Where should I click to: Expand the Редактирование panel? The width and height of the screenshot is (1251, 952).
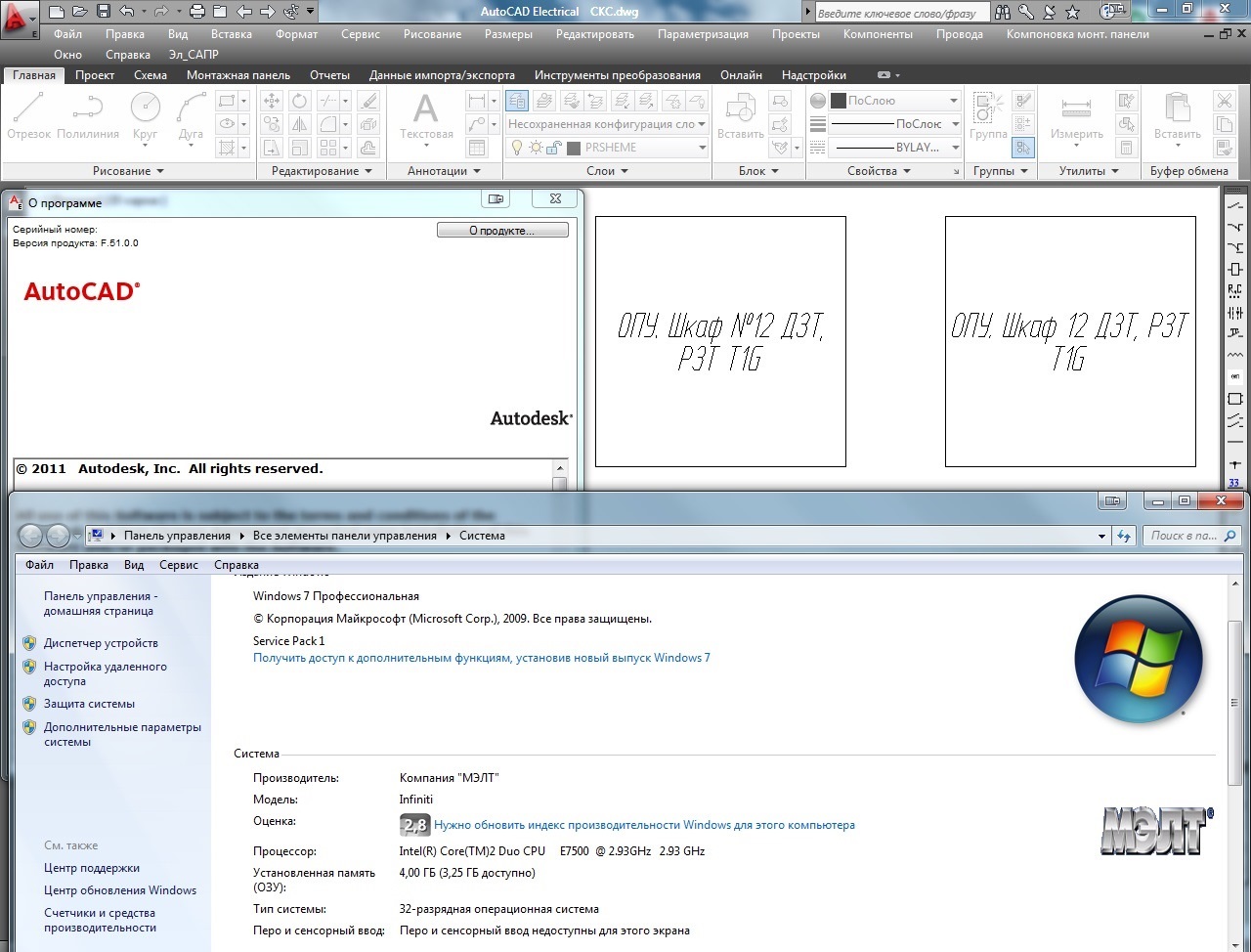[322, 171]
